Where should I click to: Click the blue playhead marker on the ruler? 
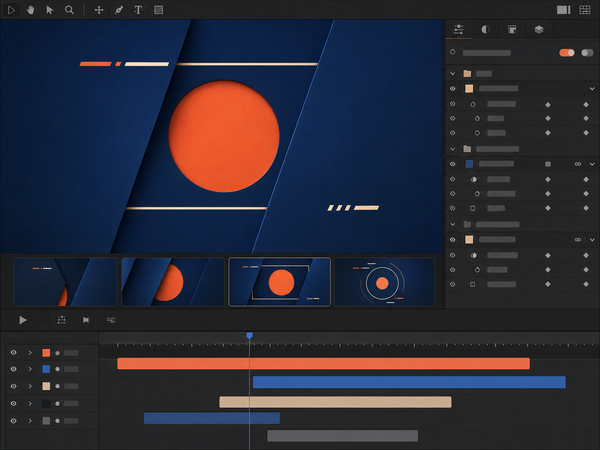pos(249,336)
